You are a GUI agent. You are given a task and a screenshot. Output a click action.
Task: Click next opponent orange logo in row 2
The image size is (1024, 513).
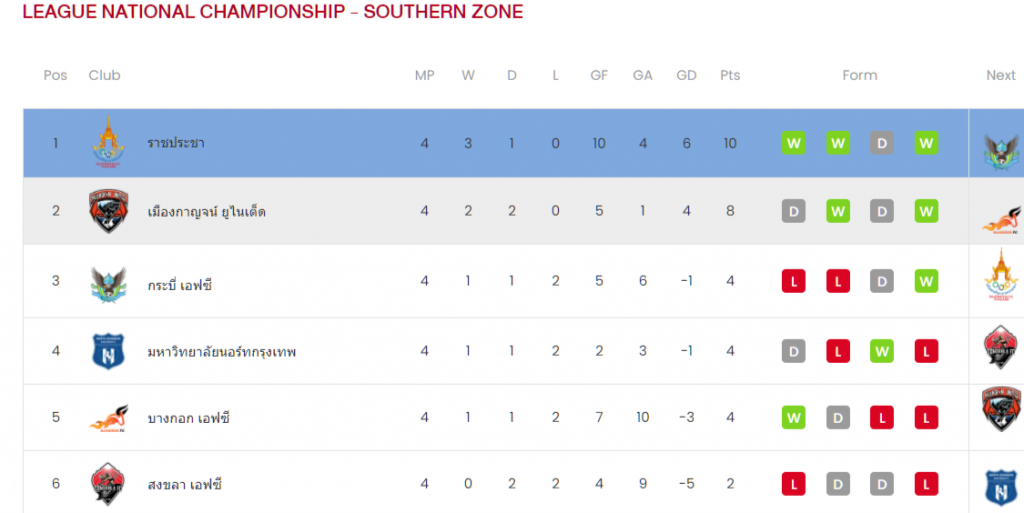(x=1001, y=221)
